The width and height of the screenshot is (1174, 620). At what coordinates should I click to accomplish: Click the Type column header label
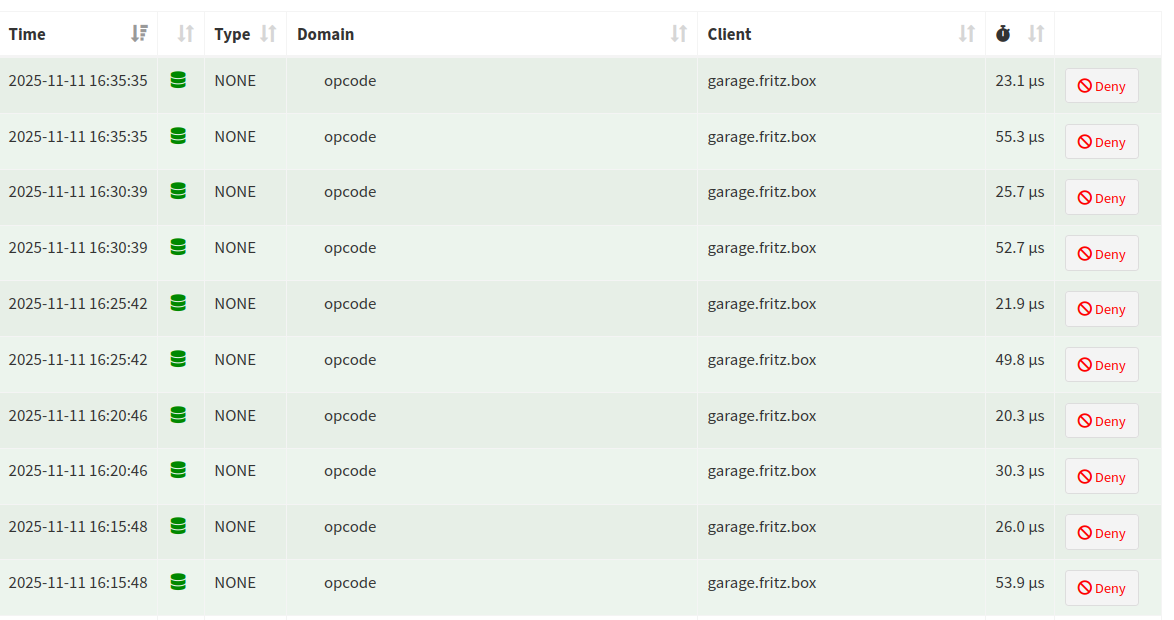232,34
